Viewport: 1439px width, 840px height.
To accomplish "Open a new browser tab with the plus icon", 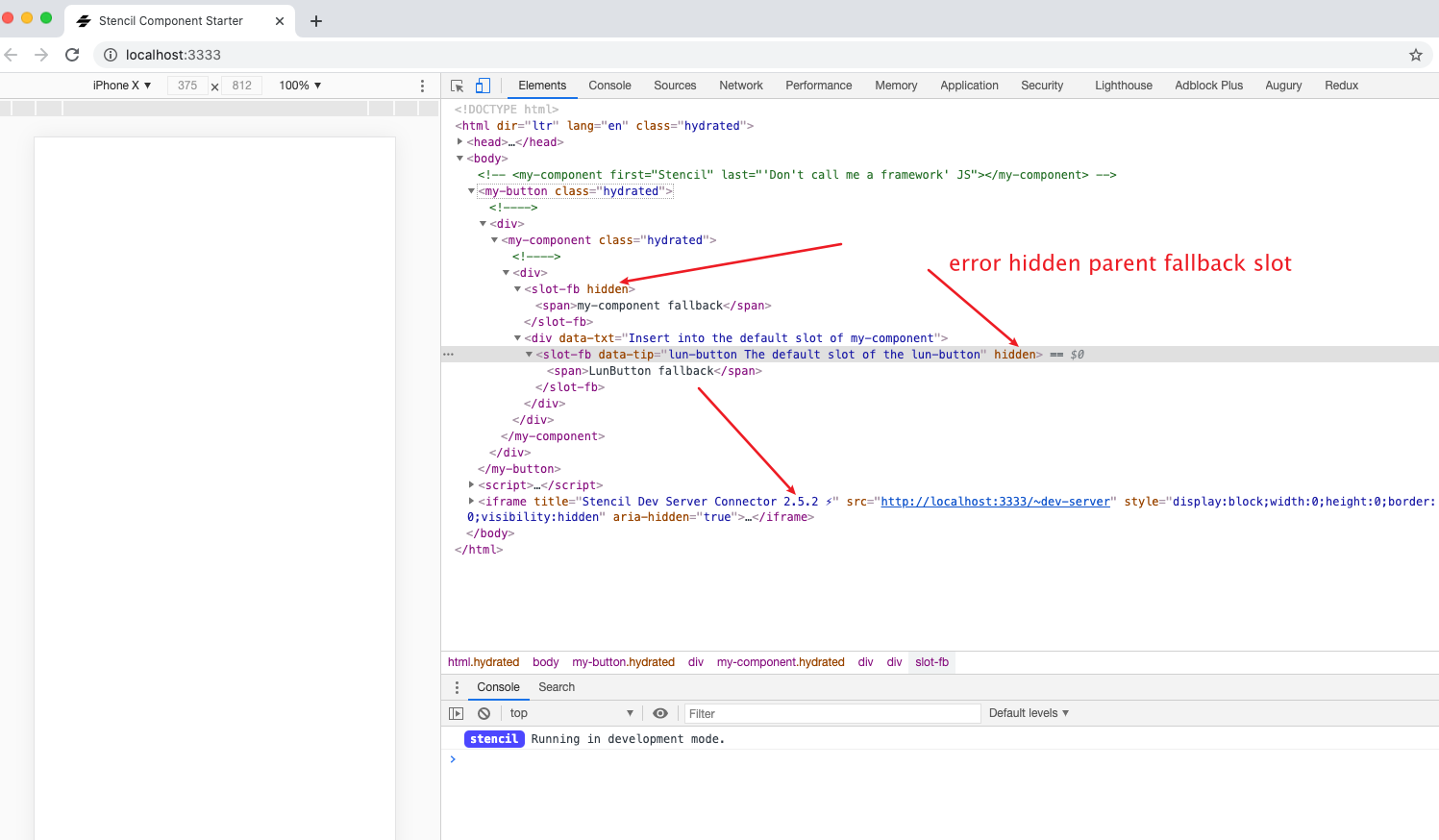I will click(316, 20).
